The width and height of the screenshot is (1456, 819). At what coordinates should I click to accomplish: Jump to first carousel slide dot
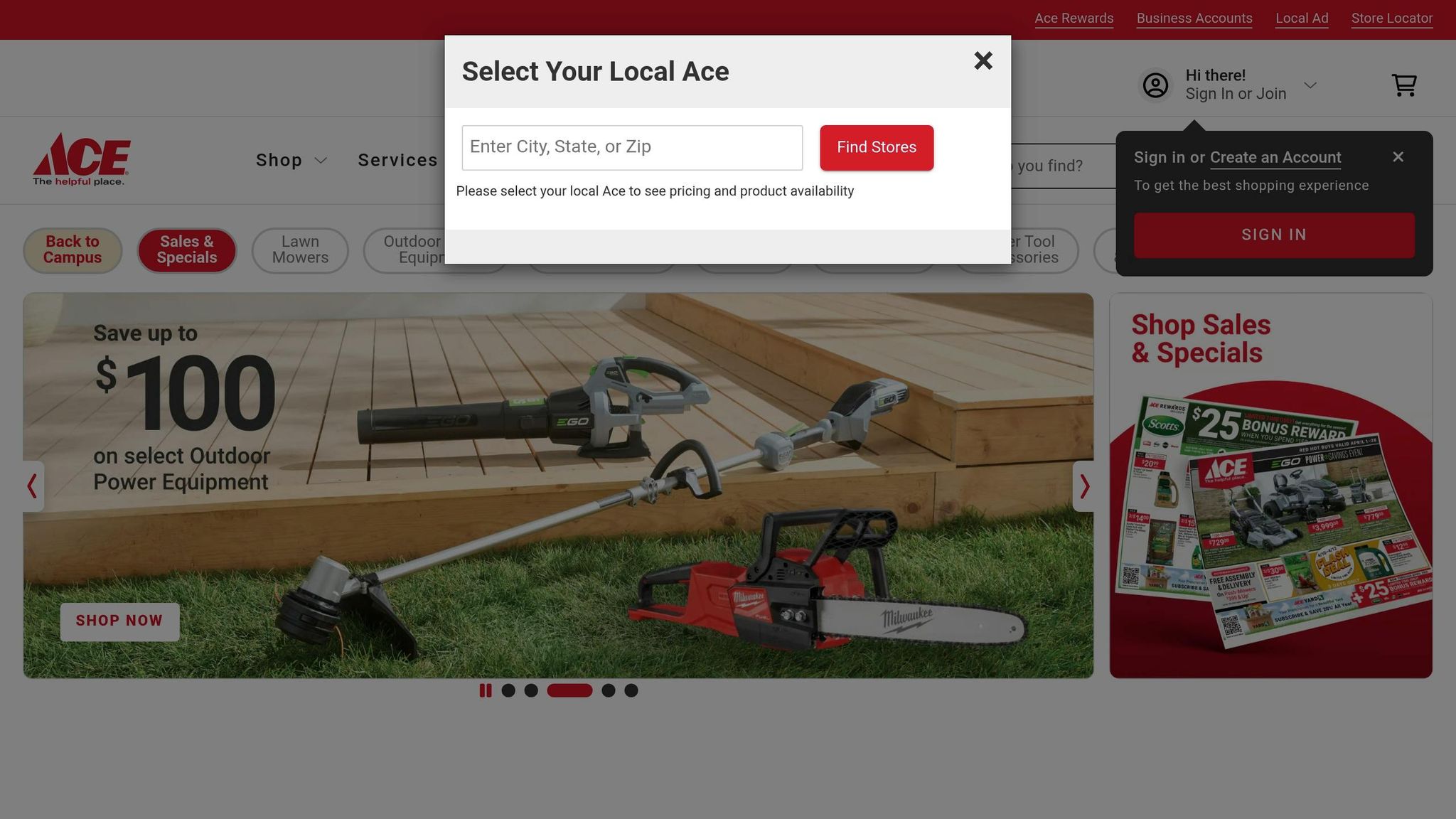coord(508,690)
